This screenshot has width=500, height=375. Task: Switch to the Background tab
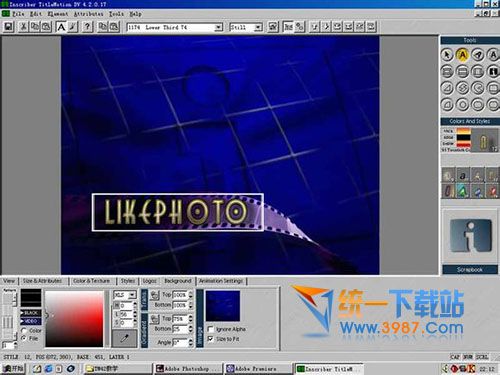tap(178, 281)
